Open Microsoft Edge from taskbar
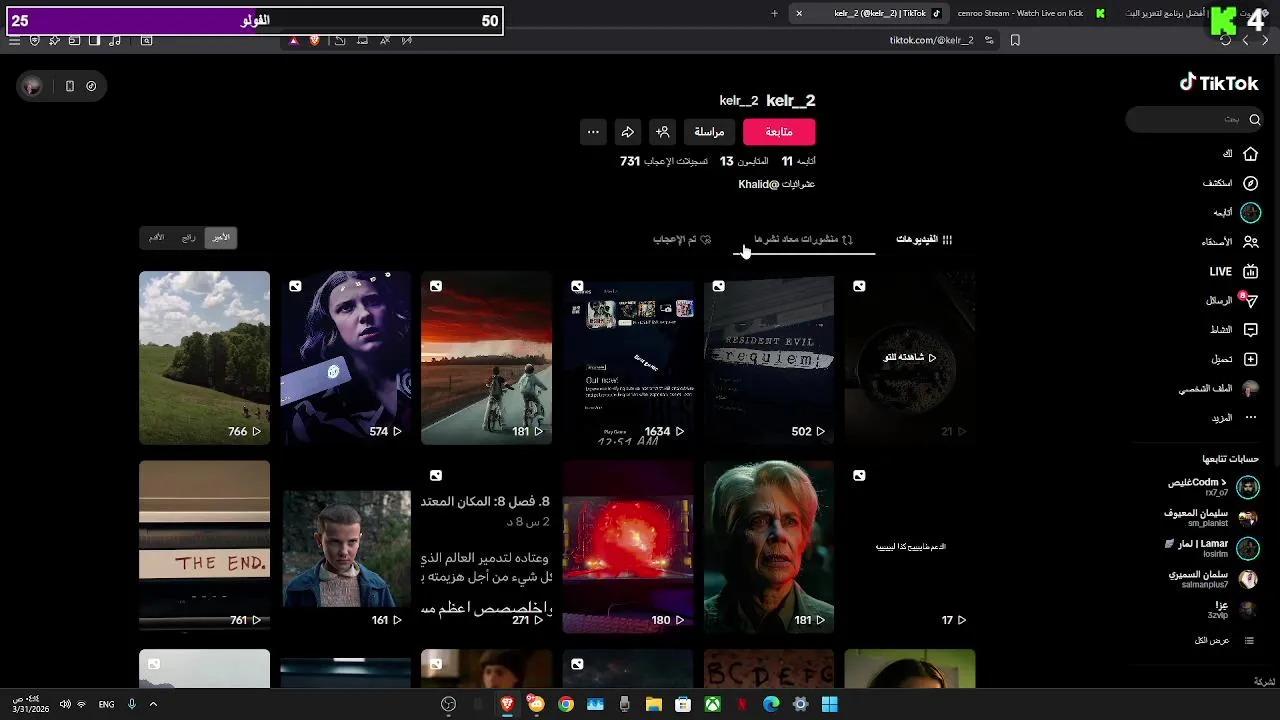1280x720 pixels. [771, 705]
